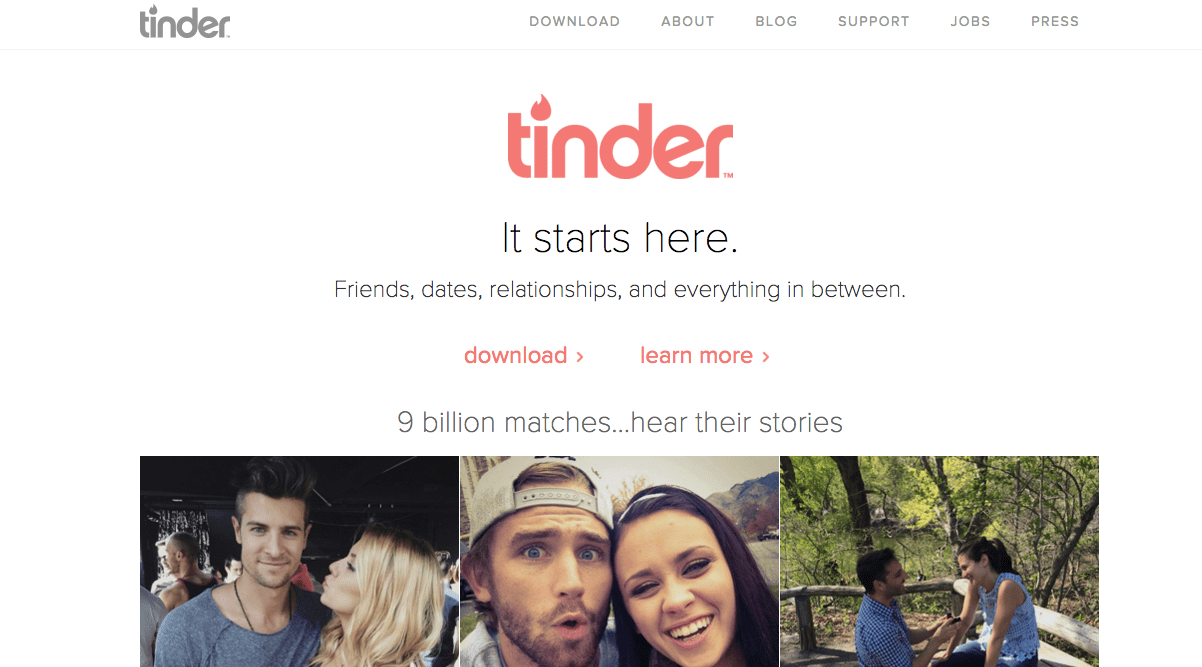Open the Jobs nav link
Screen dimensions: 1202x667
coord(970,21)
